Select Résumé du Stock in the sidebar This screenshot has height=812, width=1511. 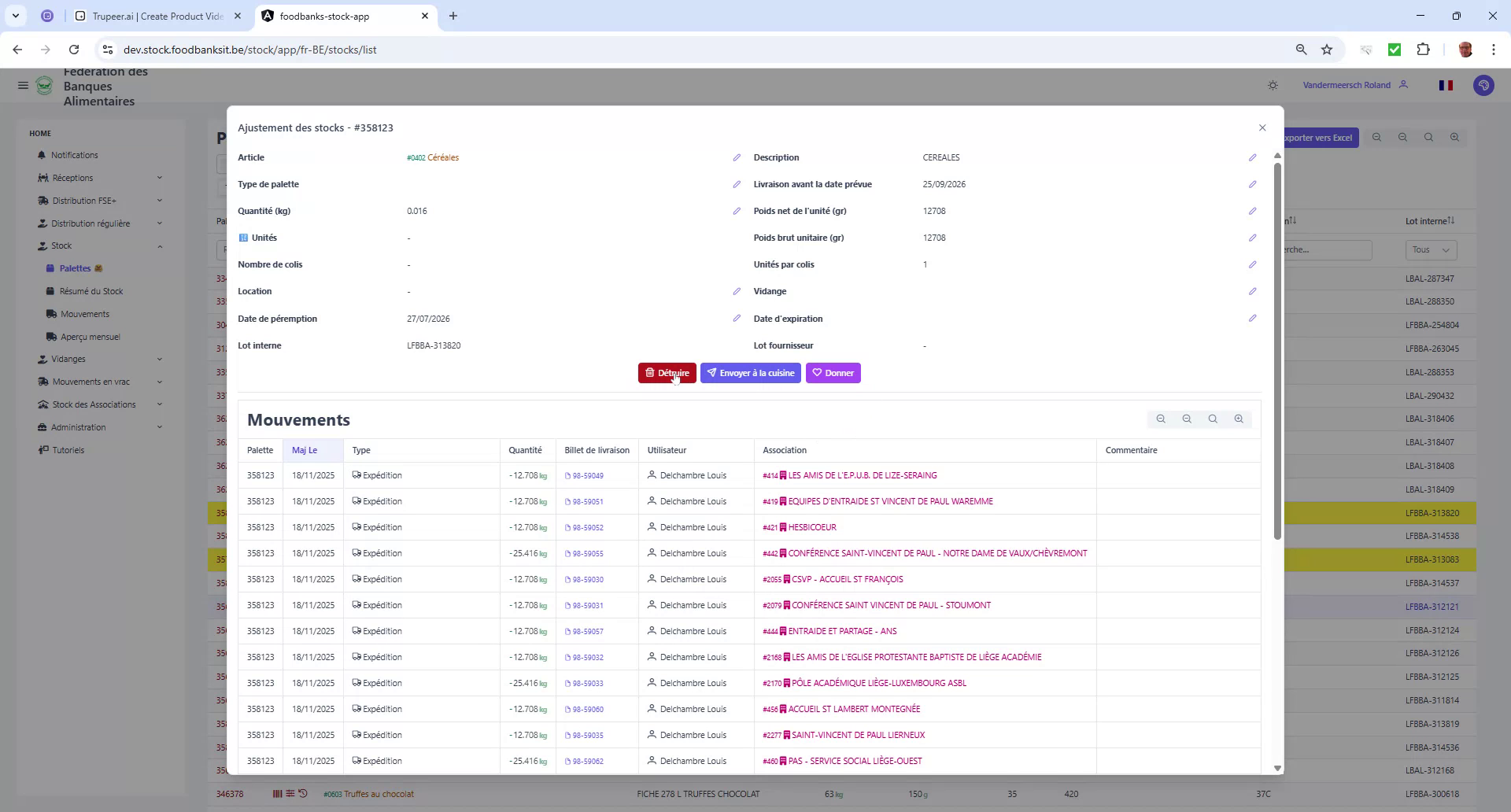(x=92, y=290)
